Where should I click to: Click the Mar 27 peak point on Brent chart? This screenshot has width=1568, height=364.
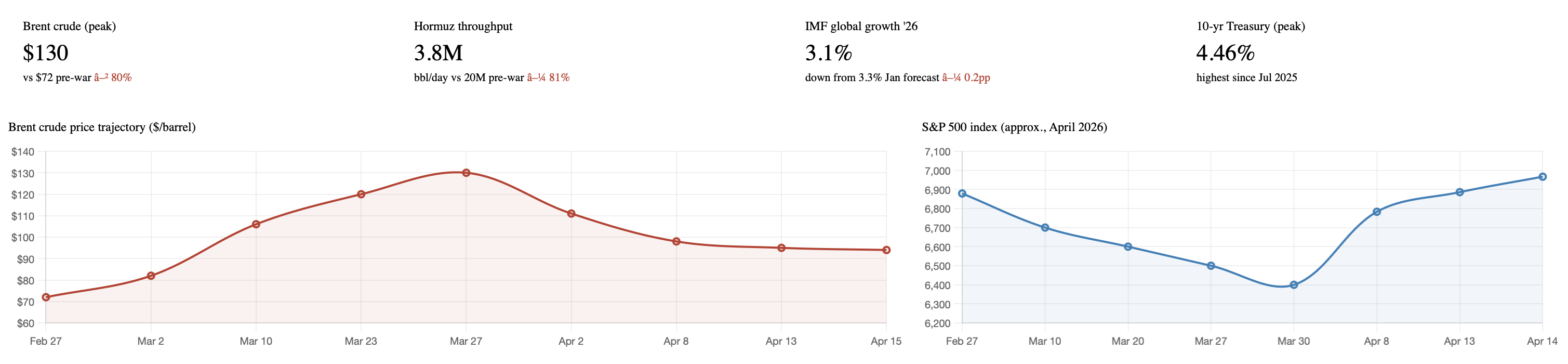466,173
